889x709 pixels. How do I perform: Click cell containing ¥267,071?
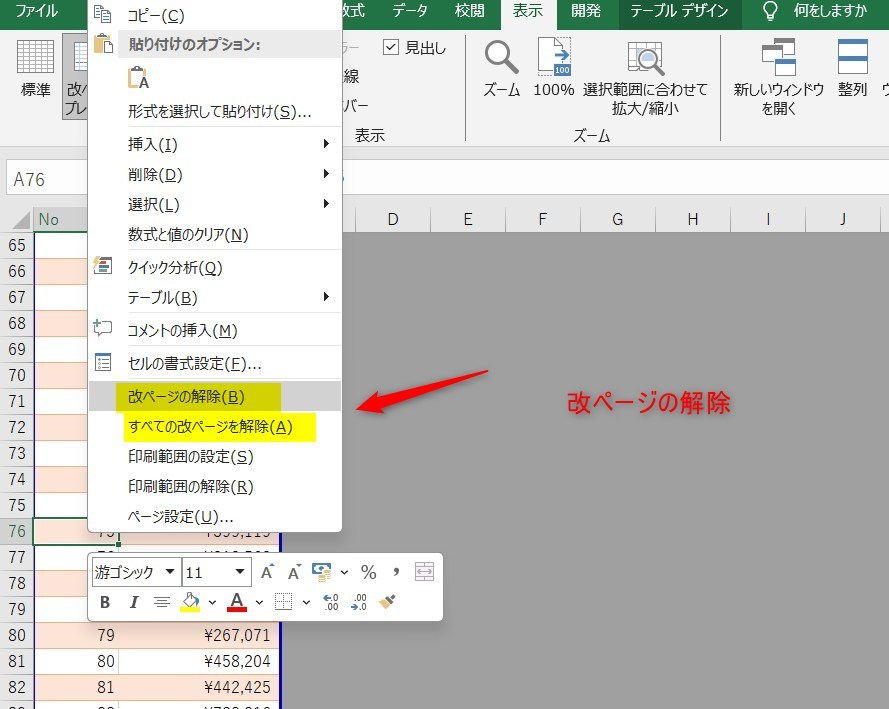click(199, 635)
